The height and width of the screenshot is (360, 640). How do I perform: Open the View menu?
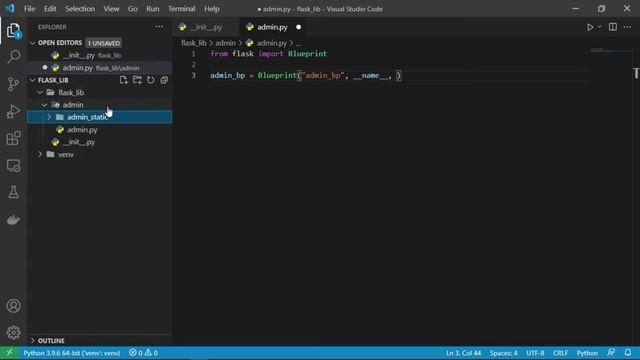click(x=111, y=9)
